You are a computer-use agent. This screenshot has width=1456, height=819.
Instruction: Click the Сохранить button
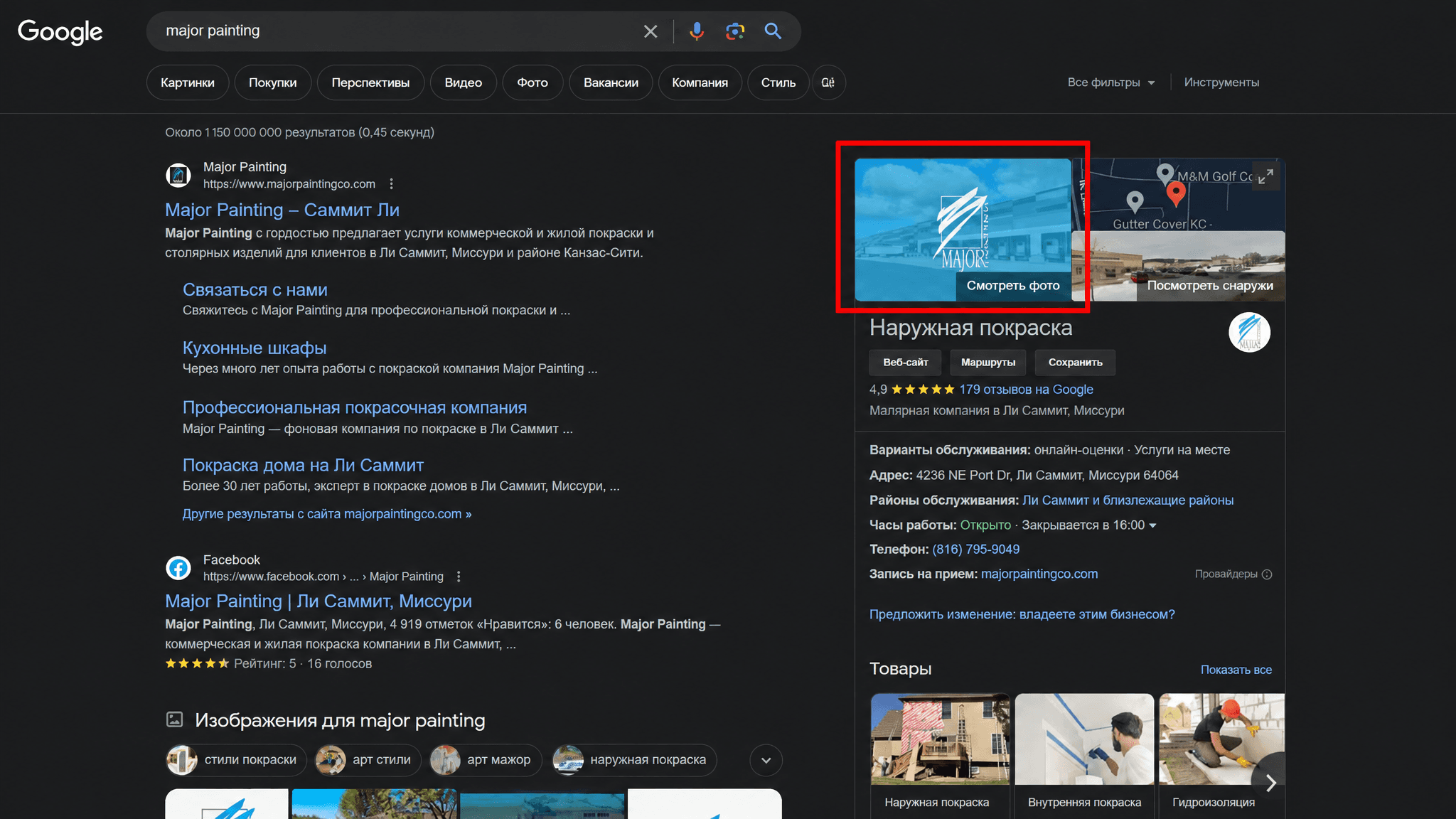click(x=1075, y=363)
